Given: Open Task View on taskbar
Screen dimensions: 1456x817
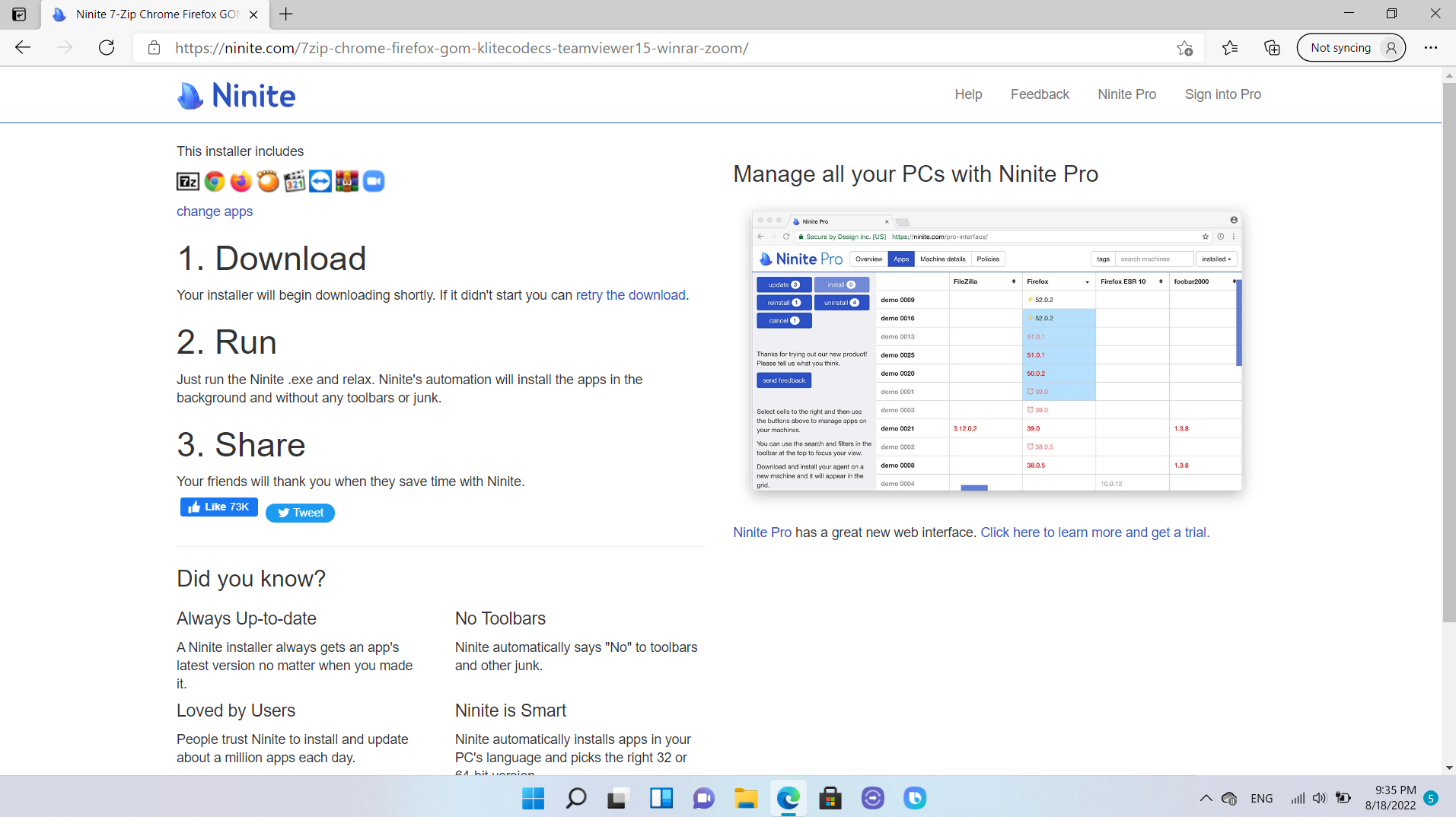Looking at the screenshot, I should click(x=617, y=798).
